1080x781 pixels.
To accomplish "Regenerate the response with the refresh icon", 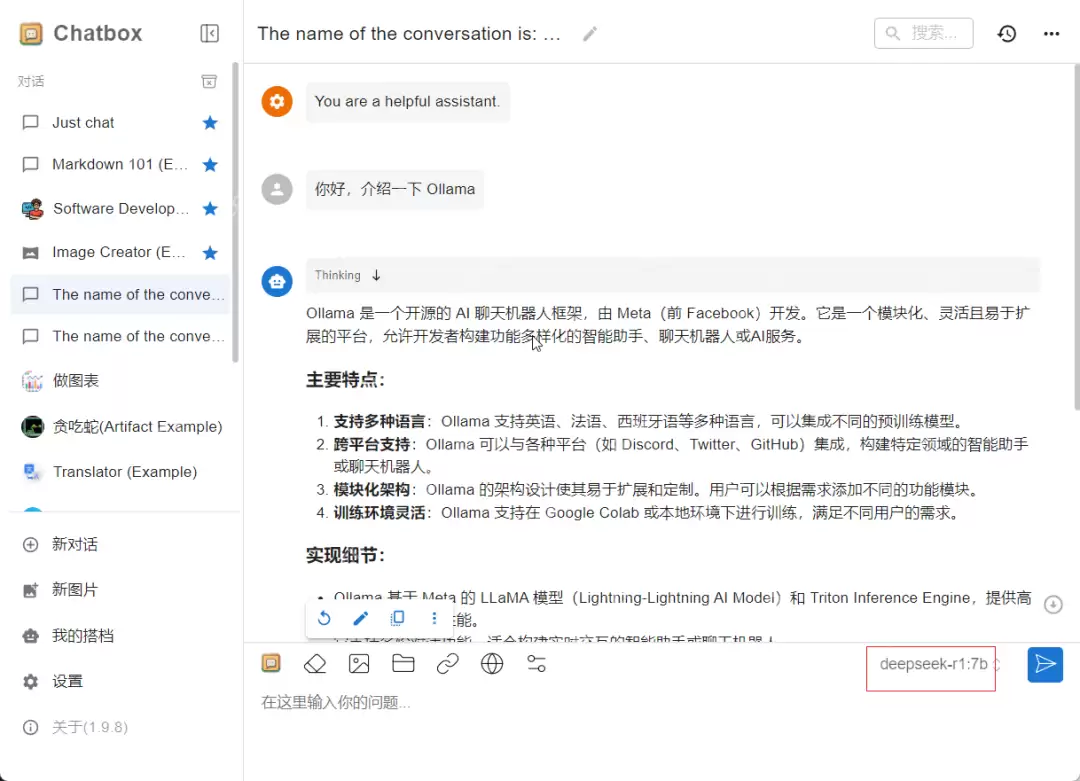I will [x=324, y=618].
